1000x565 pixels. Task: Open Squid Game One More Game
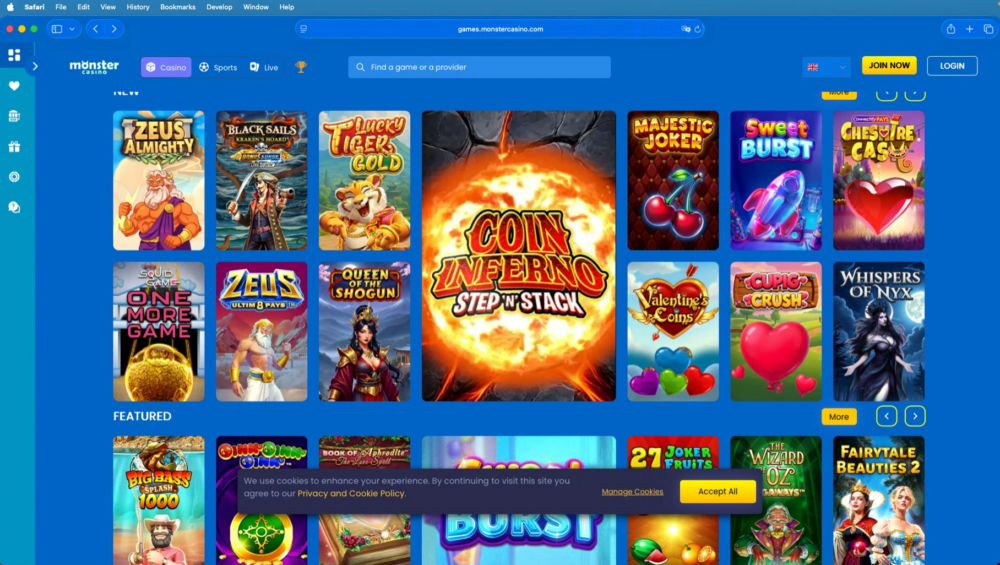pos(159,332)
